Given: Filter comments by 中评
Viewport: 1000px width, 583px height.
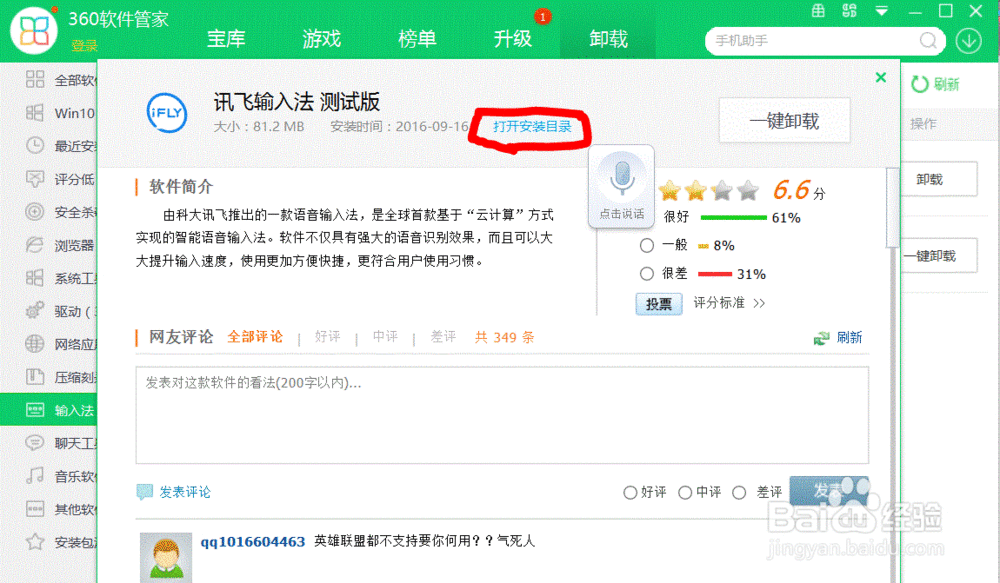Looking at the screenshot, I should click(385, 337).
